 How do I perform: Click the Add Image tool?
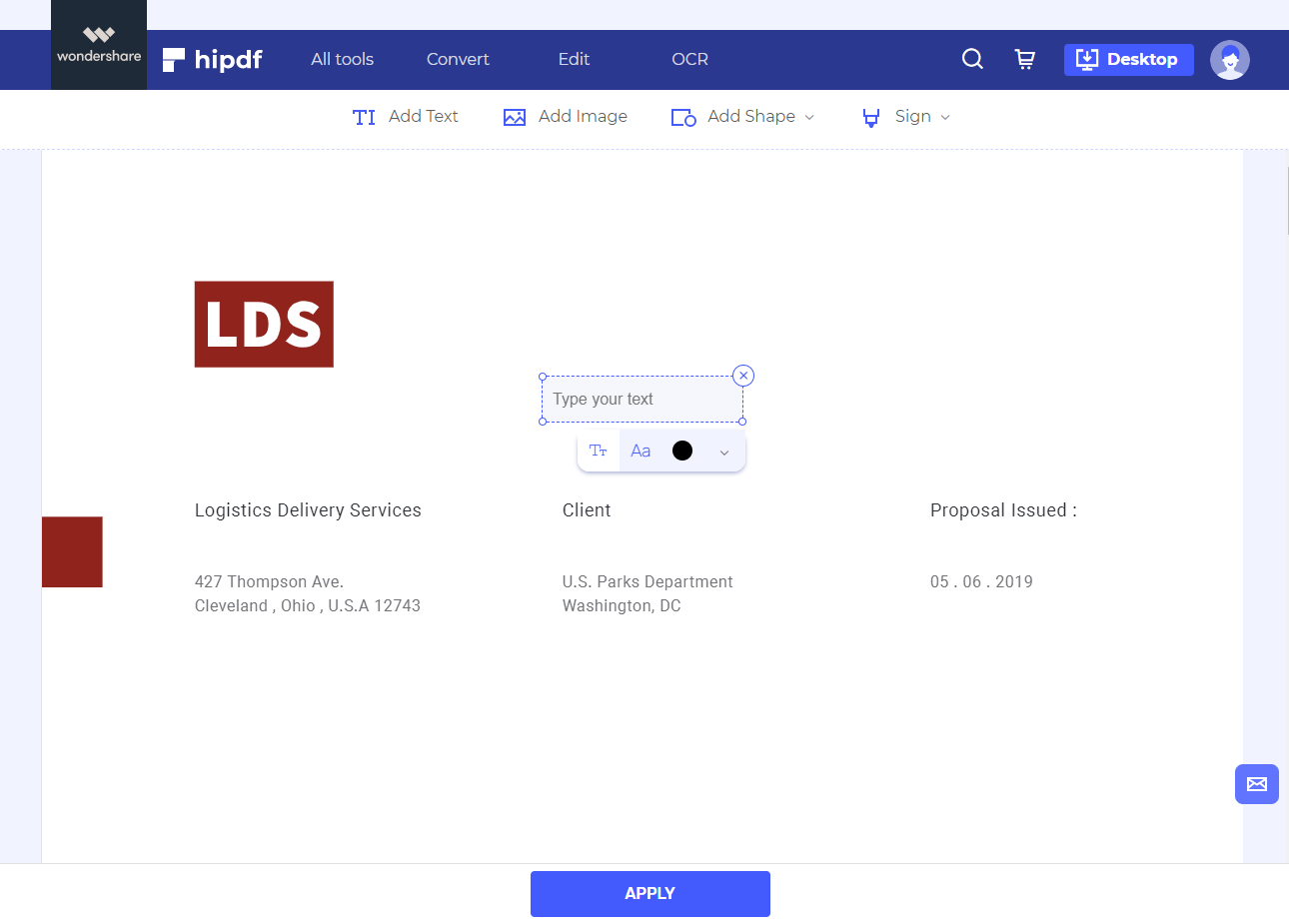[566, 117]
